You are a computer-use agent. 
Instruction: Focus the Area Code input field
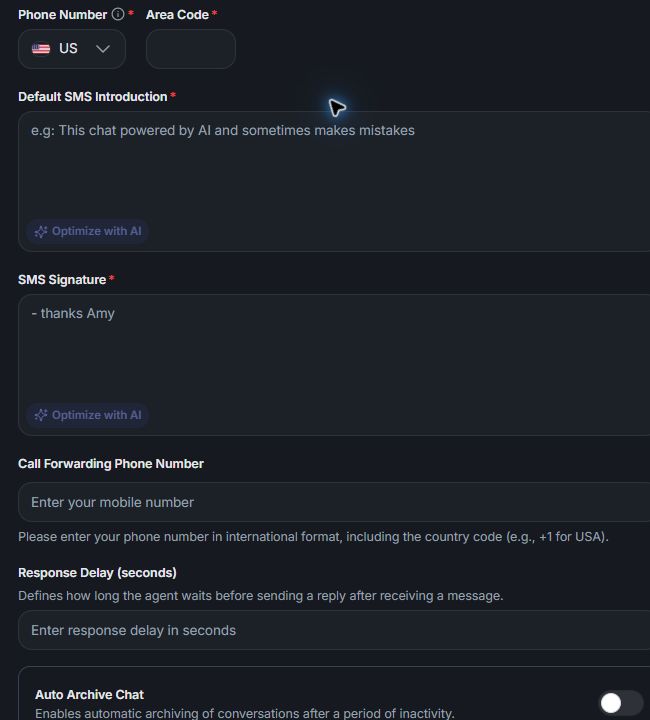coord(191,49)
